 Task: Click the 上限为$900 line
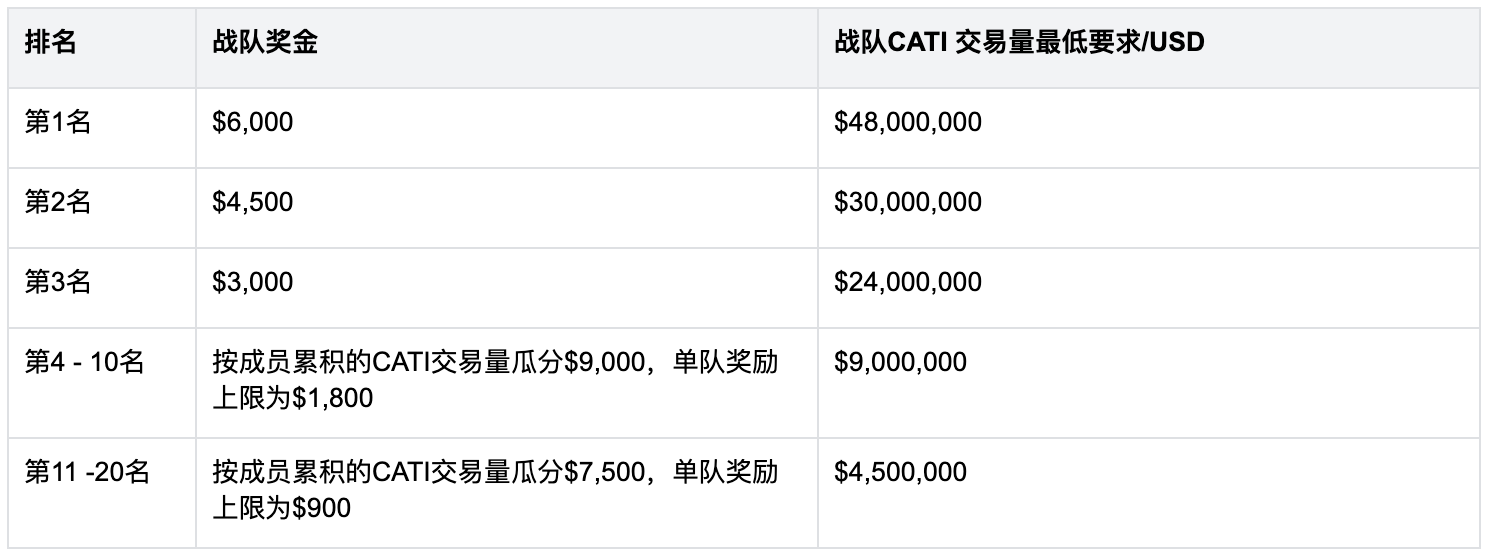click(x=281, y=508)
